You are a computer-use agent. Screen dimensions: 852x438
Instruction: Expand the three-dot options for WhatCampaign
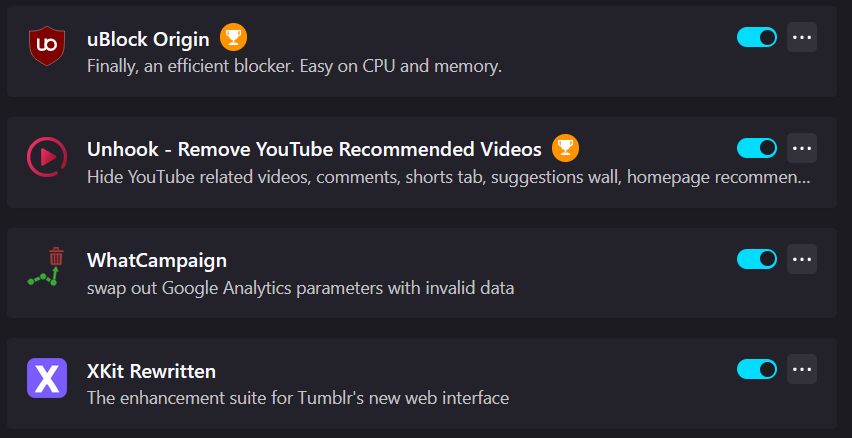pyautogui.click(x=802, y=259)
